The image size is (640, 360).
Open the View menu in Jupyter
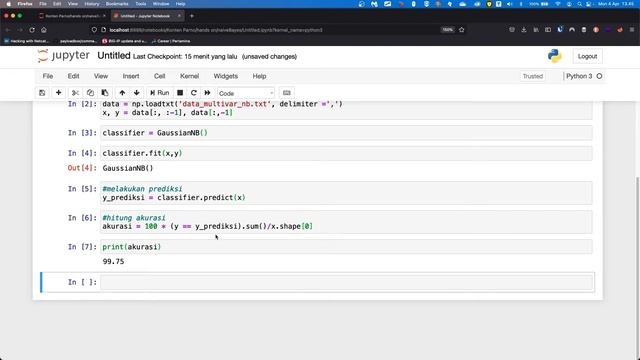(101, 76)
